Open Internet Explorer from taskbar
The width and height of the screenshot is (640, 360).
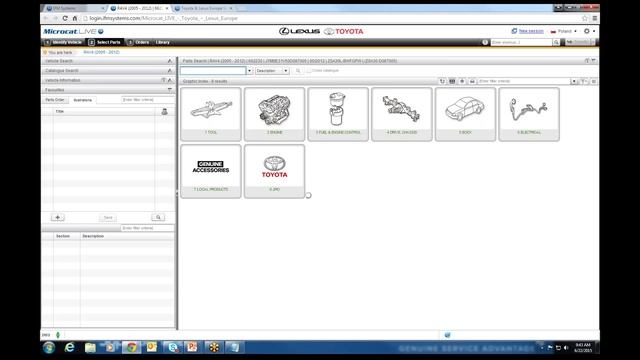(70, 347)
